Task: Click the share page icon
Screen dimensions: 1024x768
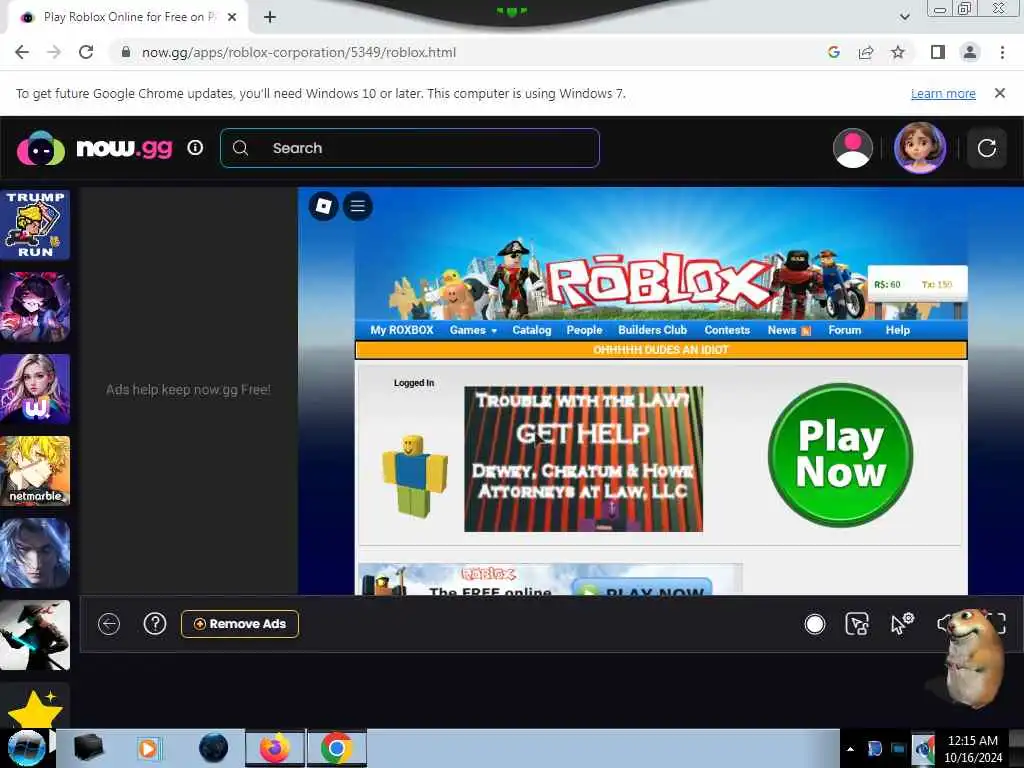Action: (866, 52)
